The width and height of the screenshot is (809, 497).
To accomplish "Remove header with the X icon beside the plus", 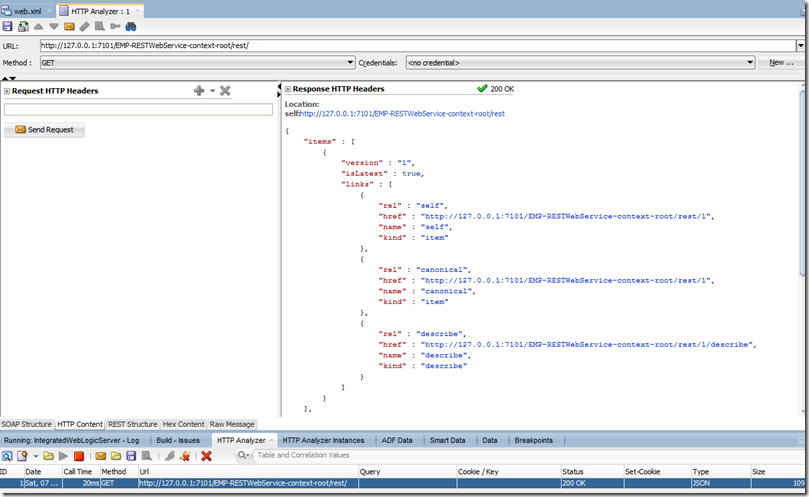I will pyautogui.click(x=225, y=91).
